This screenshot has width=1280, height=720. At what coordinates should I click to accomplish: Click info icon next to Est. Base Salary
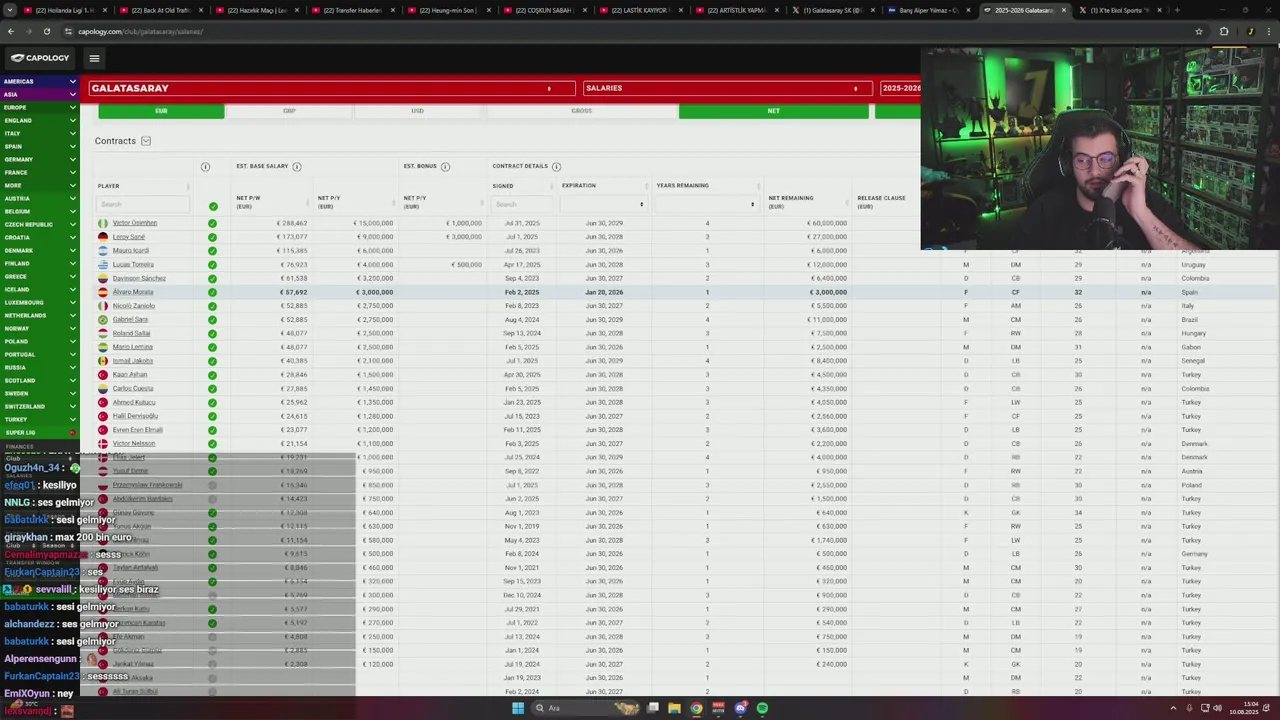coord(297,166)
